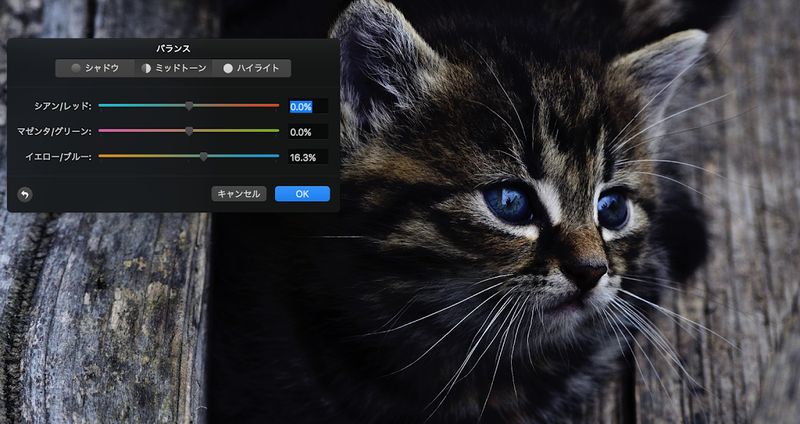Click the マゼンタ/グリーン percentage field
The height and width of the screenshot is (424, 800).
307,132
